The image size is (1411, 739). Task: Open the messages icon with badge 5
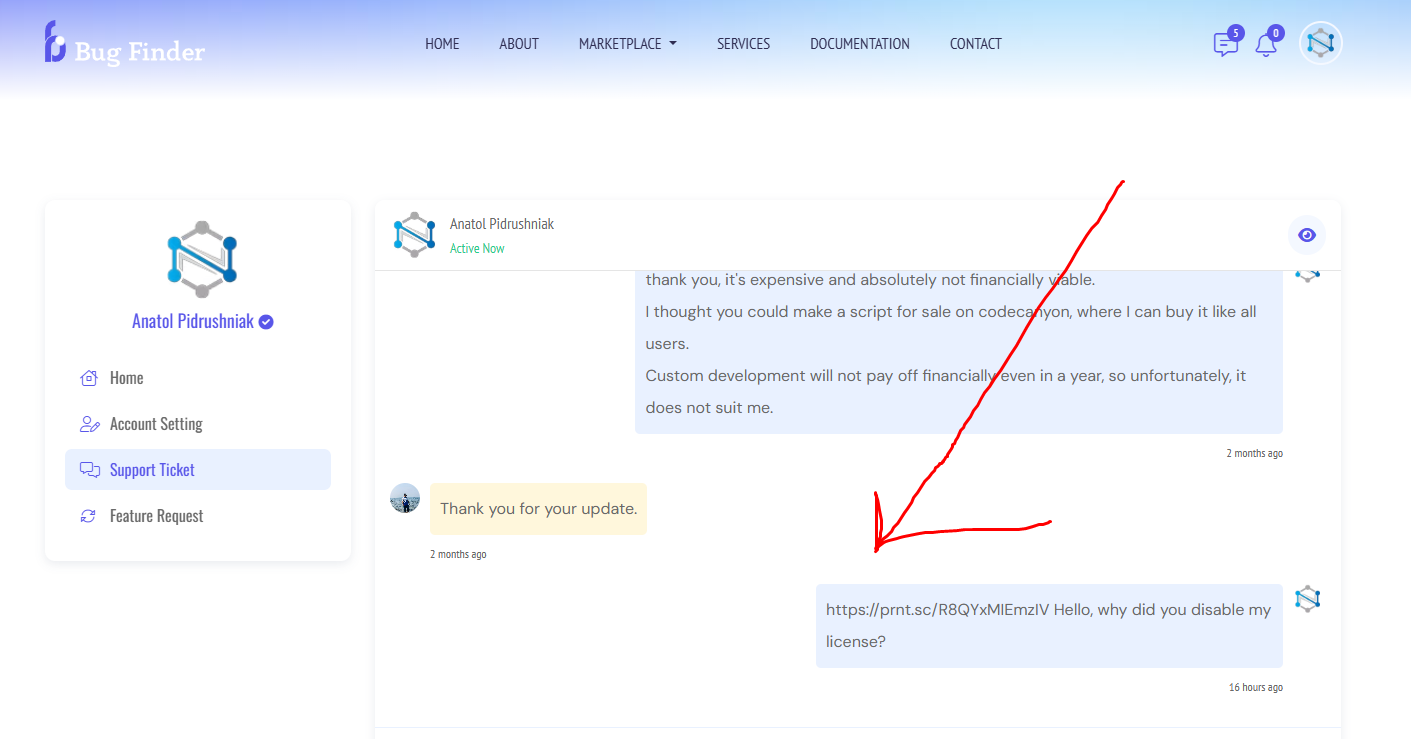(x=1225, y=44)
